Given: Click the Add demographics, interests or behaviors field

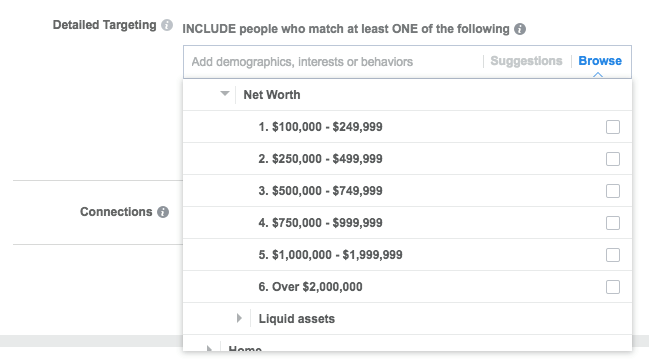Looking at the screenshot, I should (x=333, y=62).
